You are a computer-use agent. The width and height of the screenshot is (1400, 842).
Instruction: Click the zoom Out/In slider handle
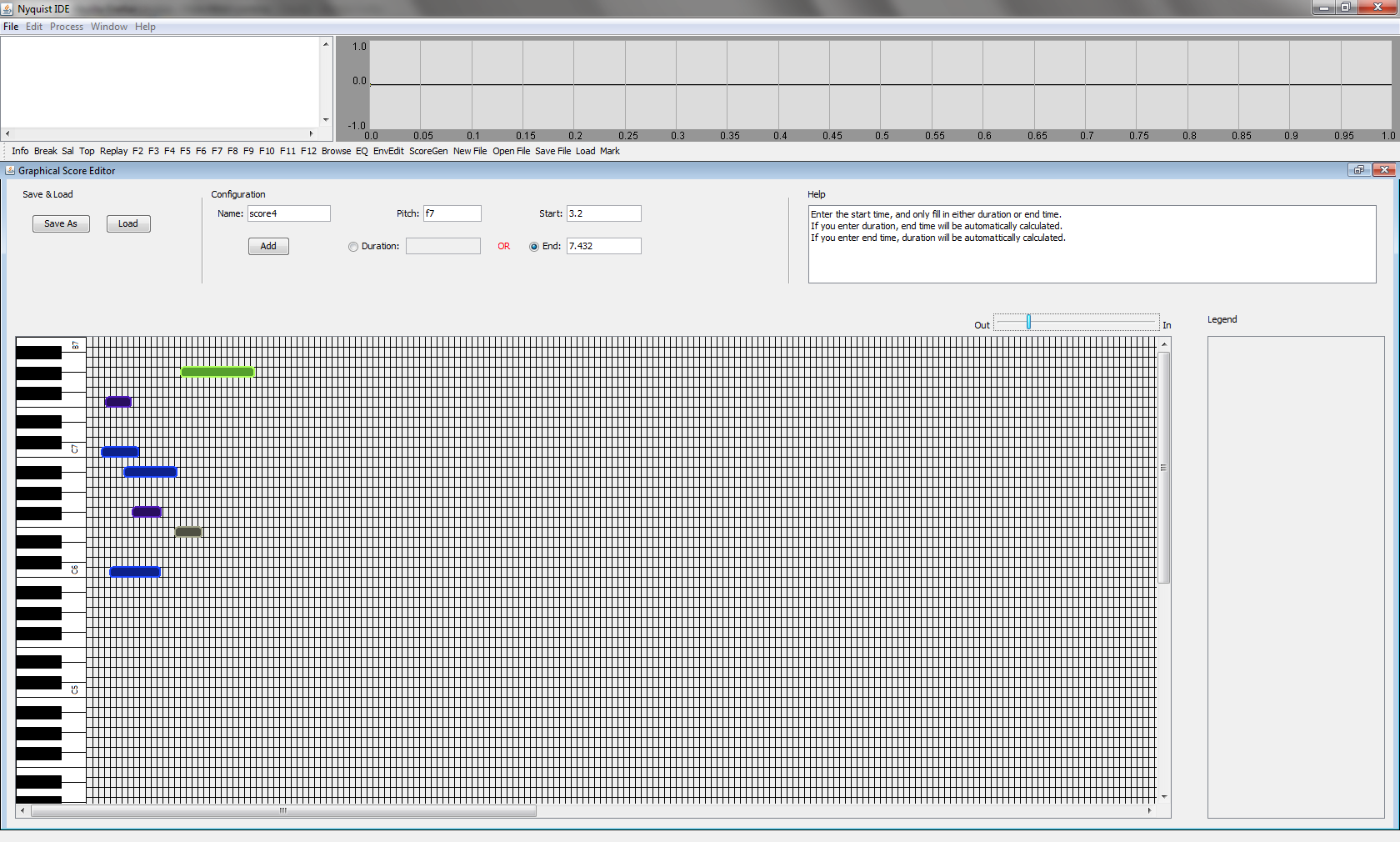1028,322
